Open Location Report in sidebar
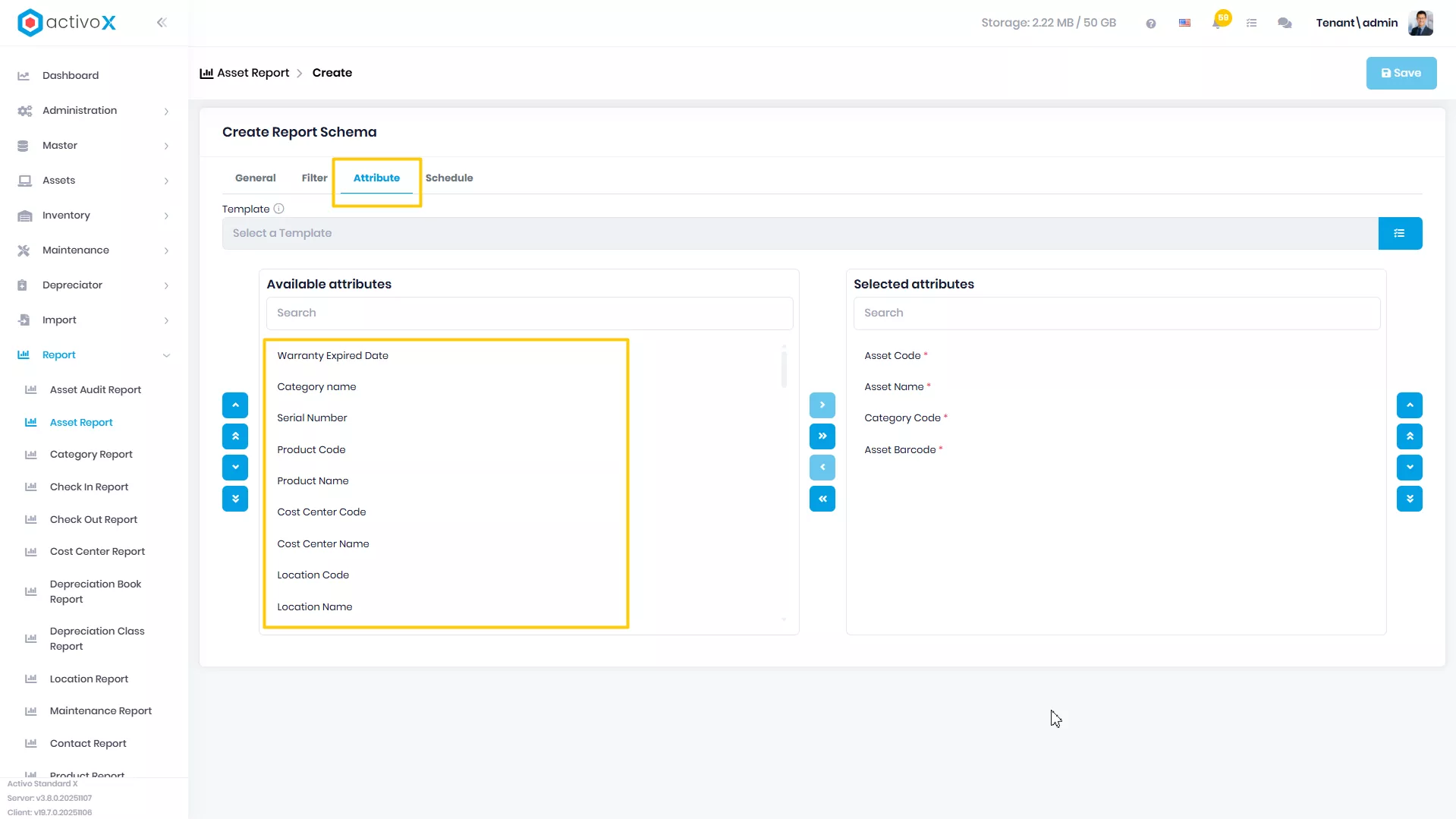This screenshot has width=1456, height=819. click(x=89, y=679)
